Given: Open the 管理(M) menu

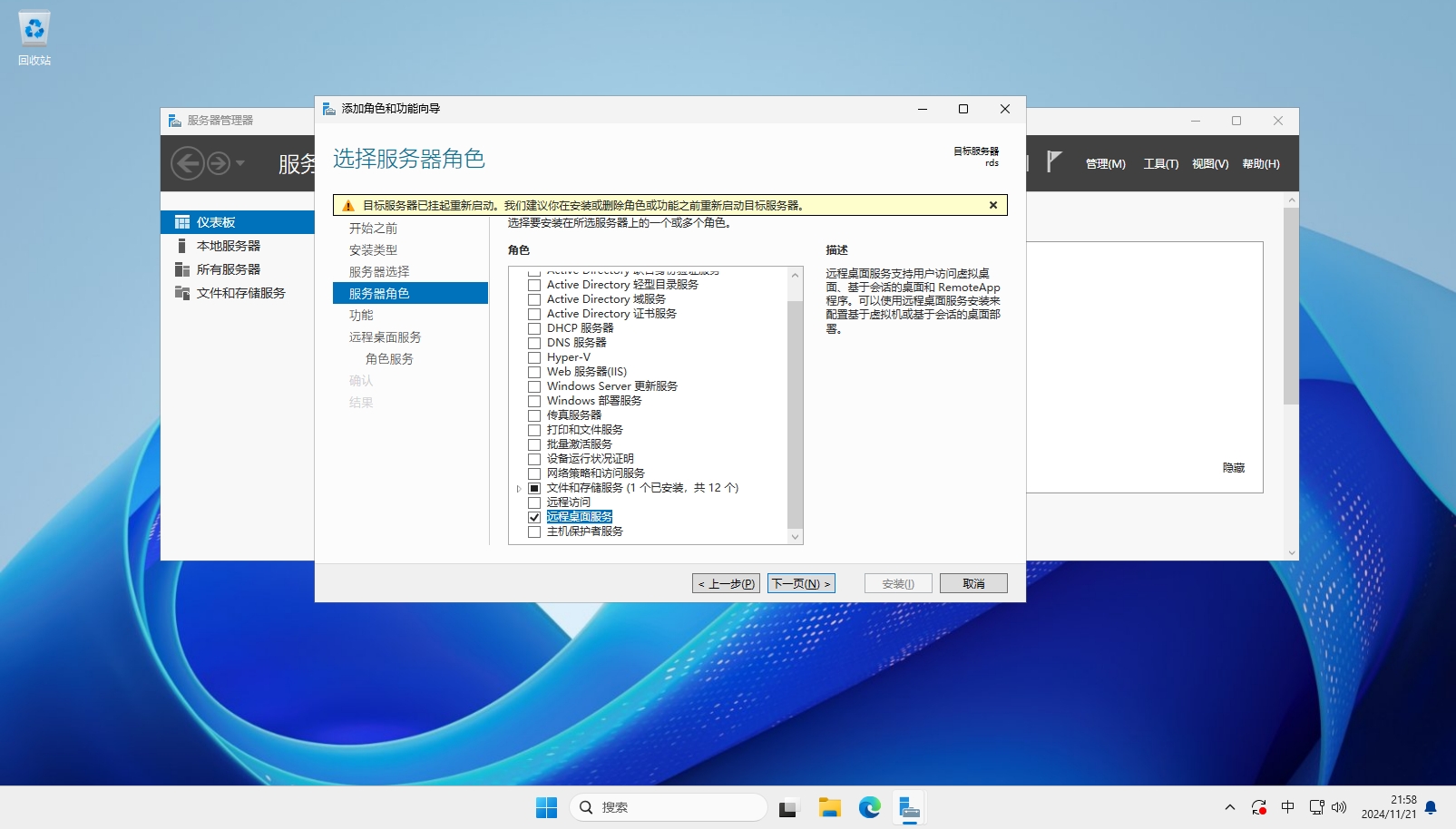Looking at the screenshot, I should click(1105, 164).
